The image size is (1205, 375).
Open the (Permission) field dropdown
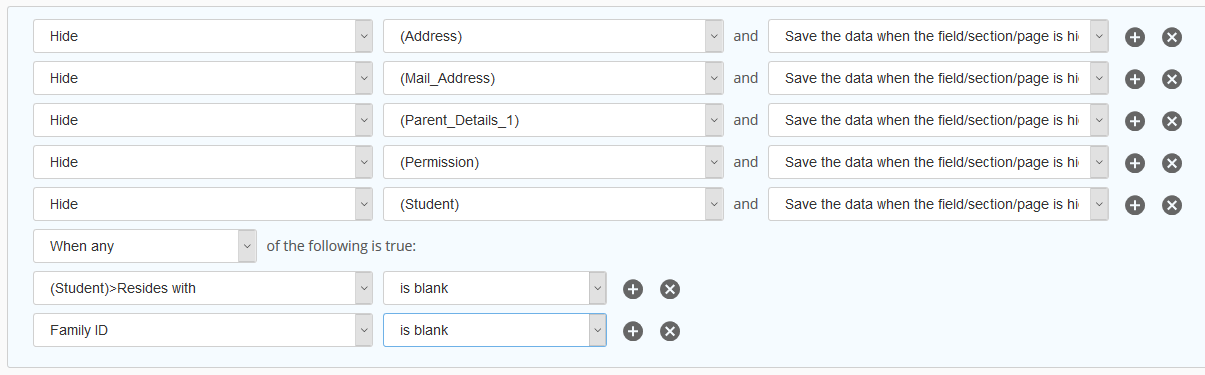pos(553,162)
